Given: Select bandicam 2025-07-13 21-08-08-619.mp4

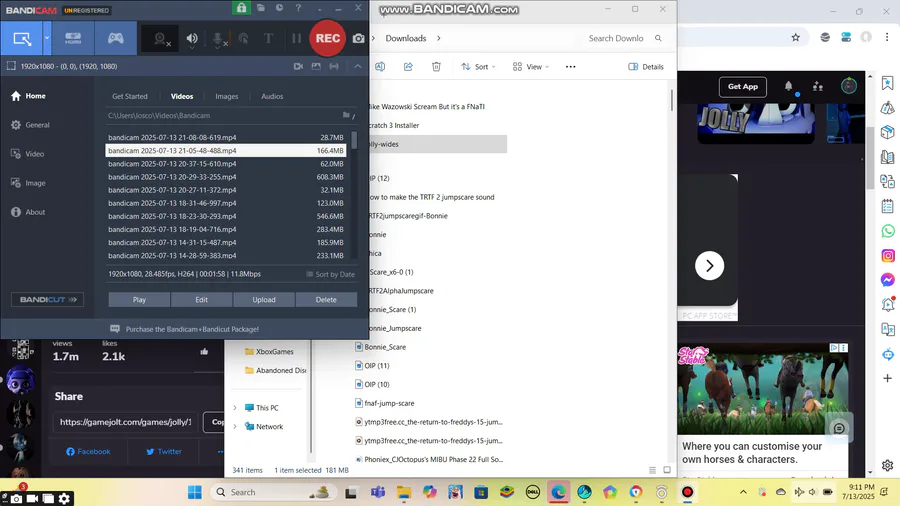Looking at the screenshot, I should [x=226, y=138].
